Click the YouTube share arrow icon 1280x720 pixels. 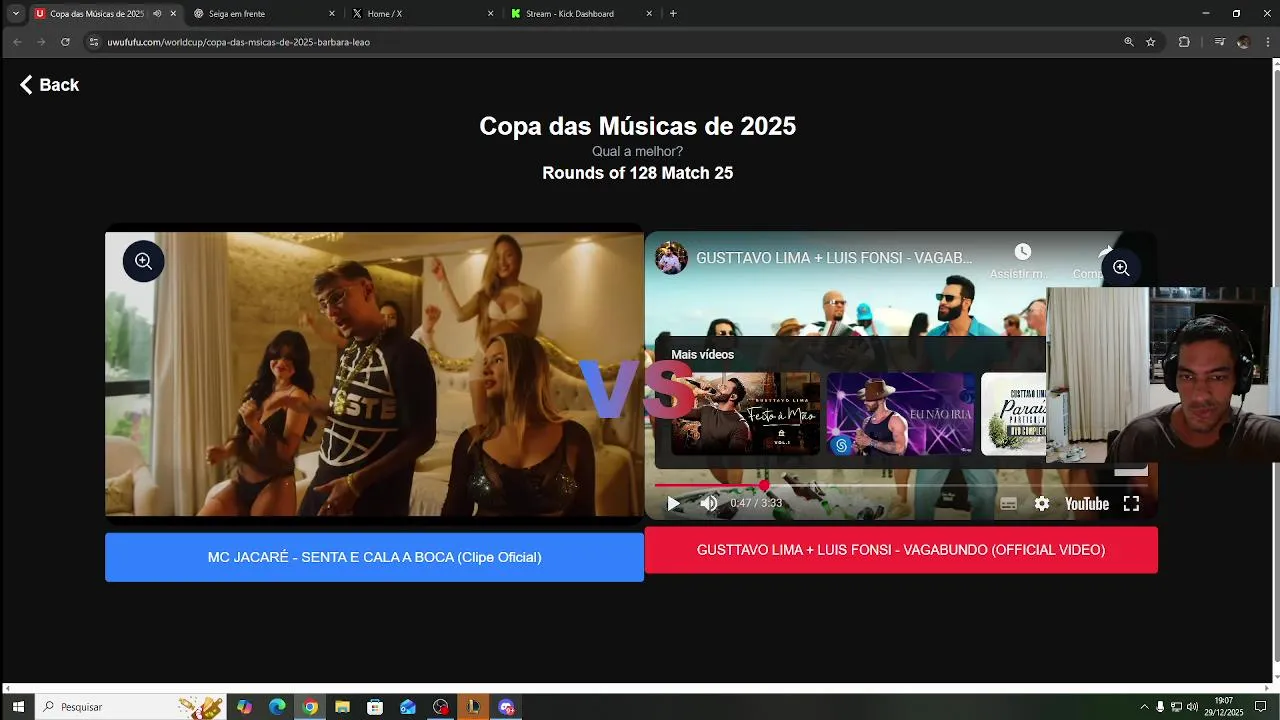[x=1105, y=252]
